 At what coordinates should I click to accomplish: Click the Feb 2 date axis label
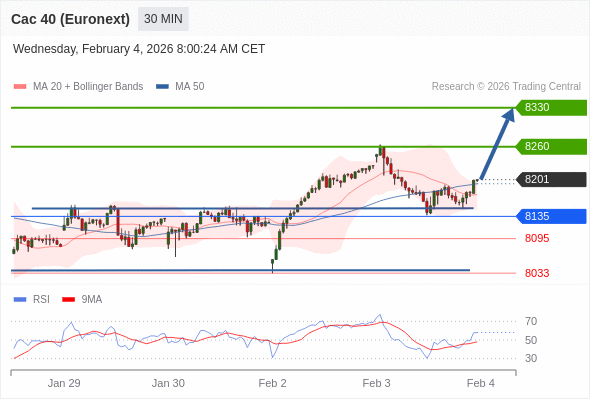(x=272, y=383)
